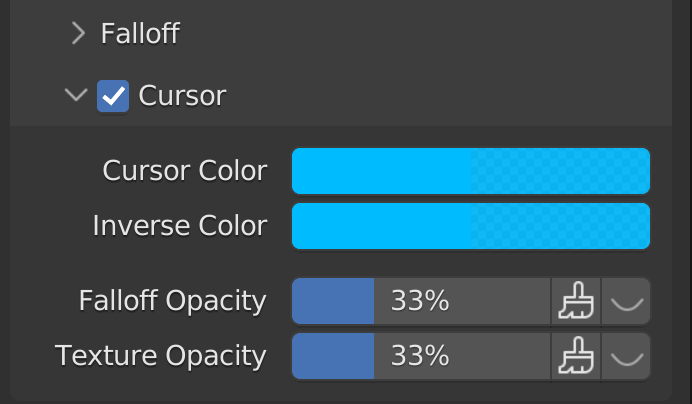
Task: Click the Falloff Opacity label
Action: [173, 301]
